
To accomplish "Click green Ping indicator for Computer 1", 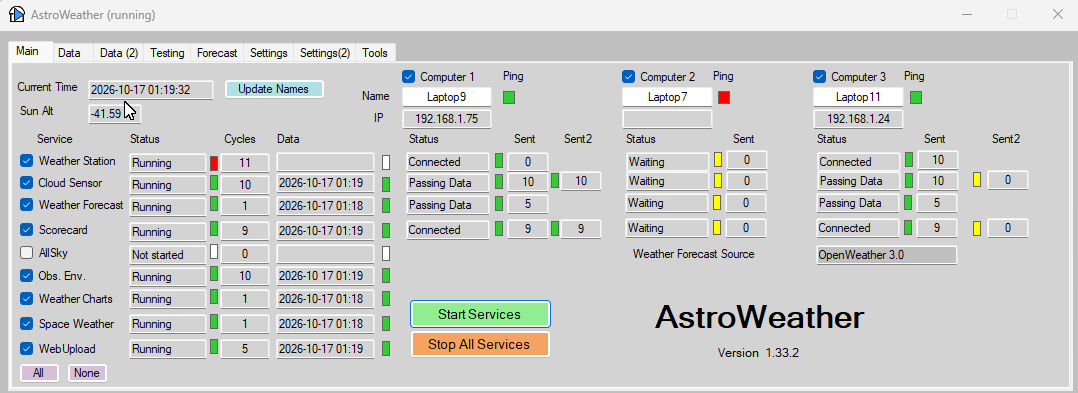I will pos(509,98).
